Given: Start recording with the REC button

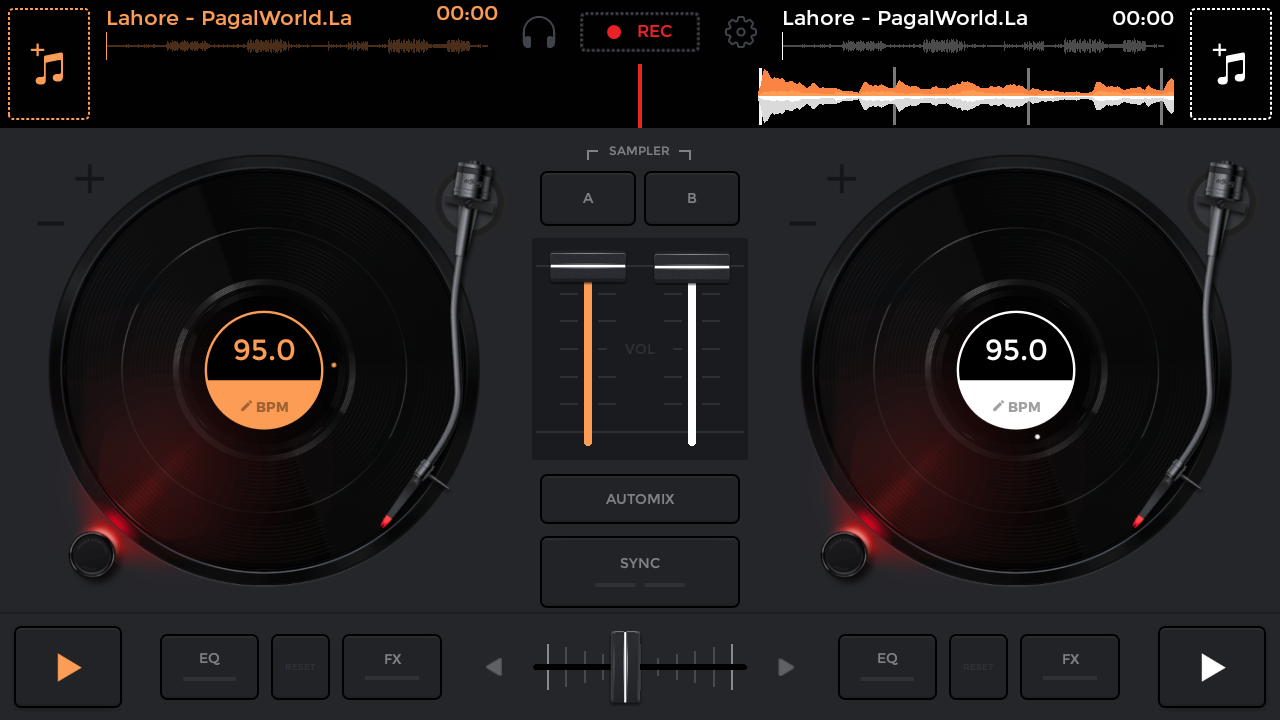Looking at the screenshot, I should (640, 31).
